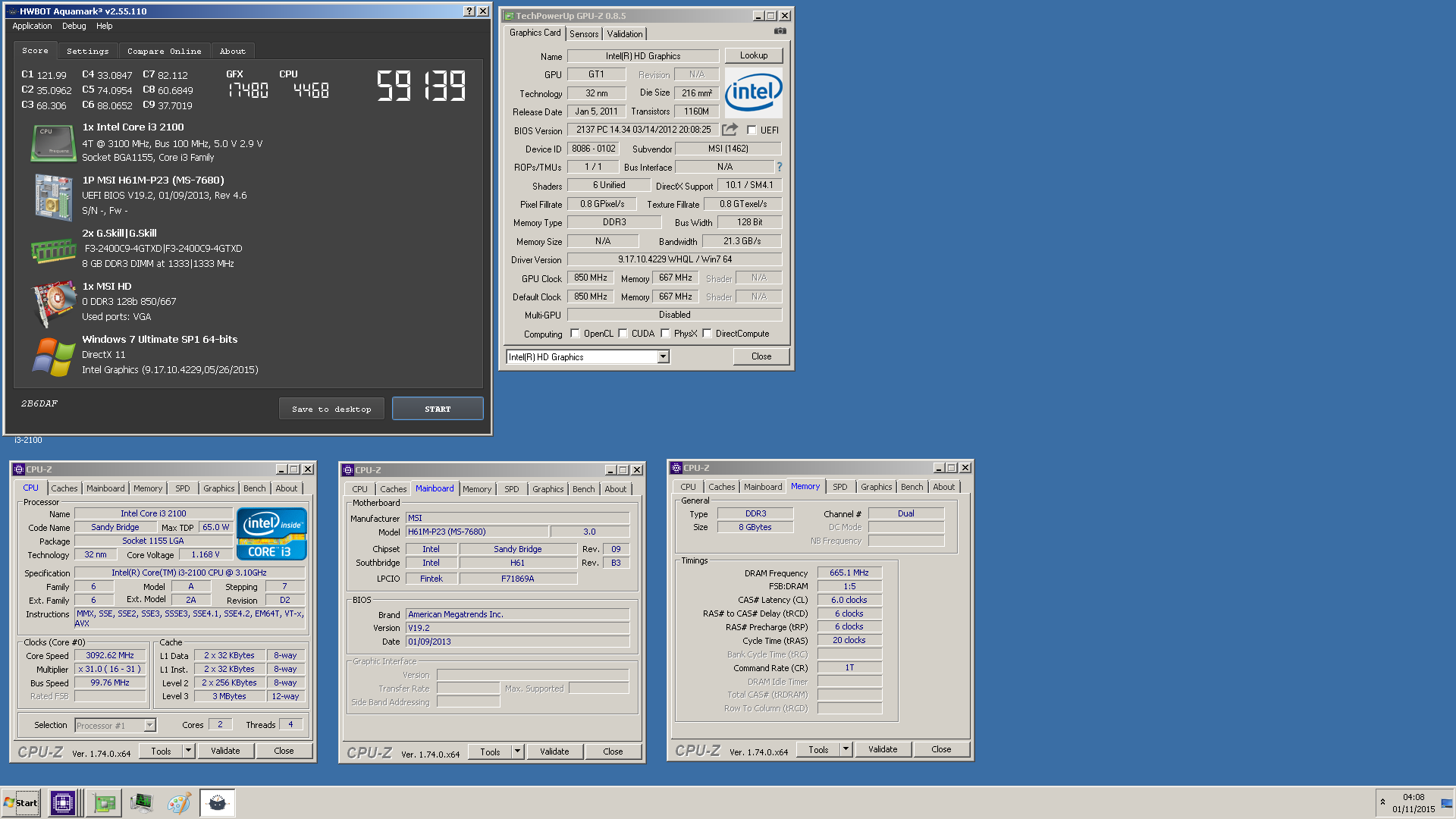Click the CPU chip icon in Aquamark
Viewport: 1456px width, 819px height.
[x=53, y=143]
